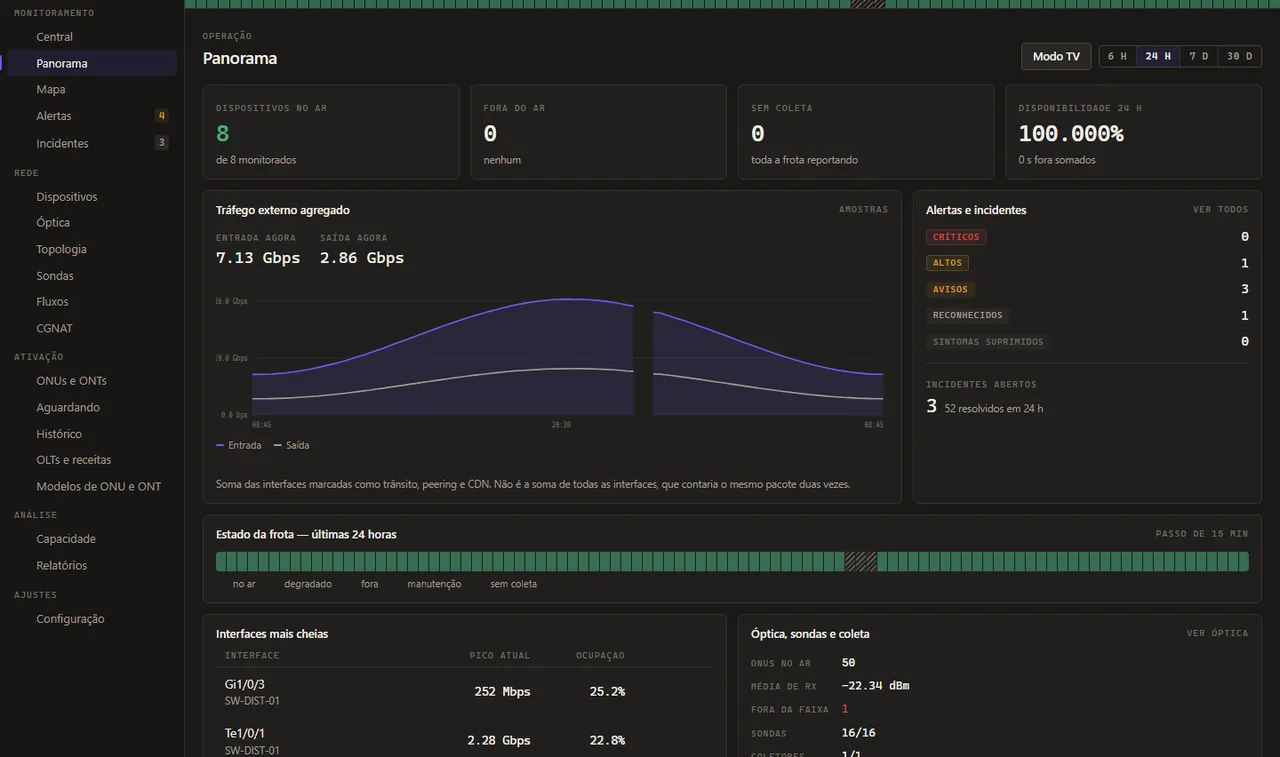The width and height of the screenshot is (1280, 757).
Task: Click VER ÓPTICA link
Action: pyautogui.click(x=1217, y=633)
